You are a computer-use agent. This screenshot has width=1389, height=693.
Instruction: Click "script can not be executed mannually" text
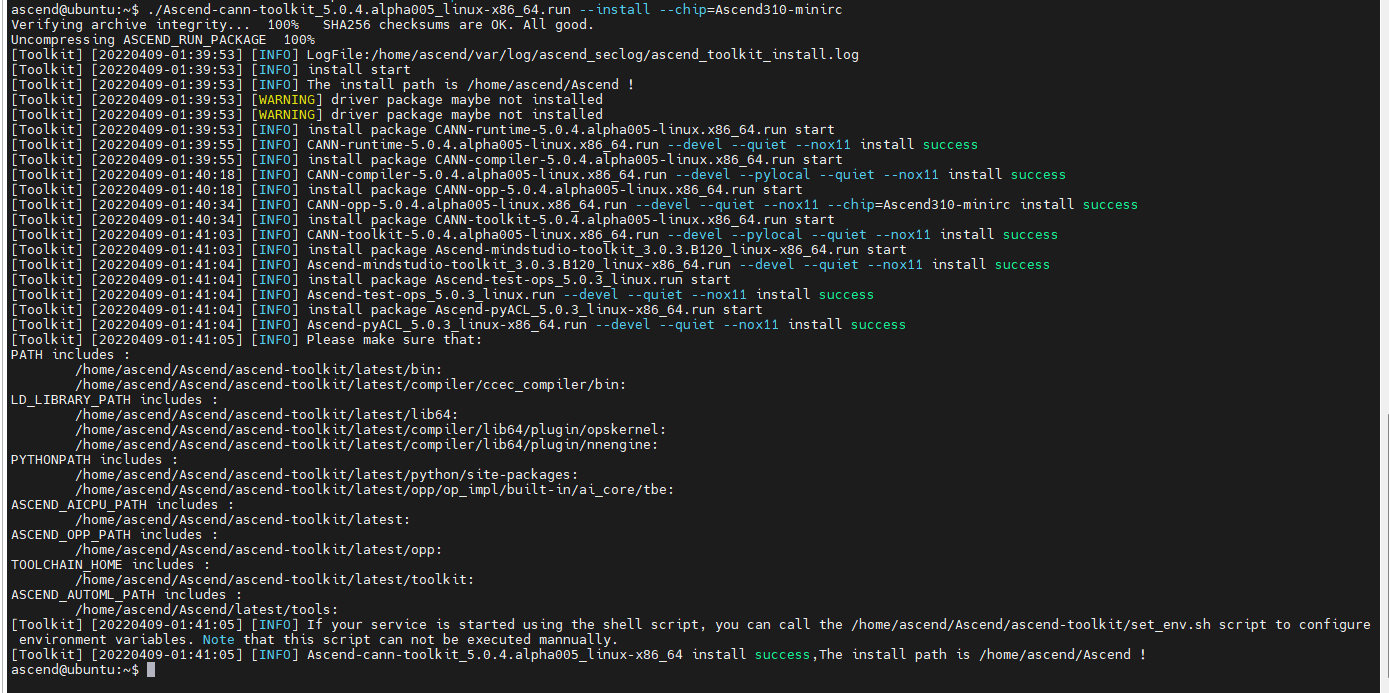[449, 639]
